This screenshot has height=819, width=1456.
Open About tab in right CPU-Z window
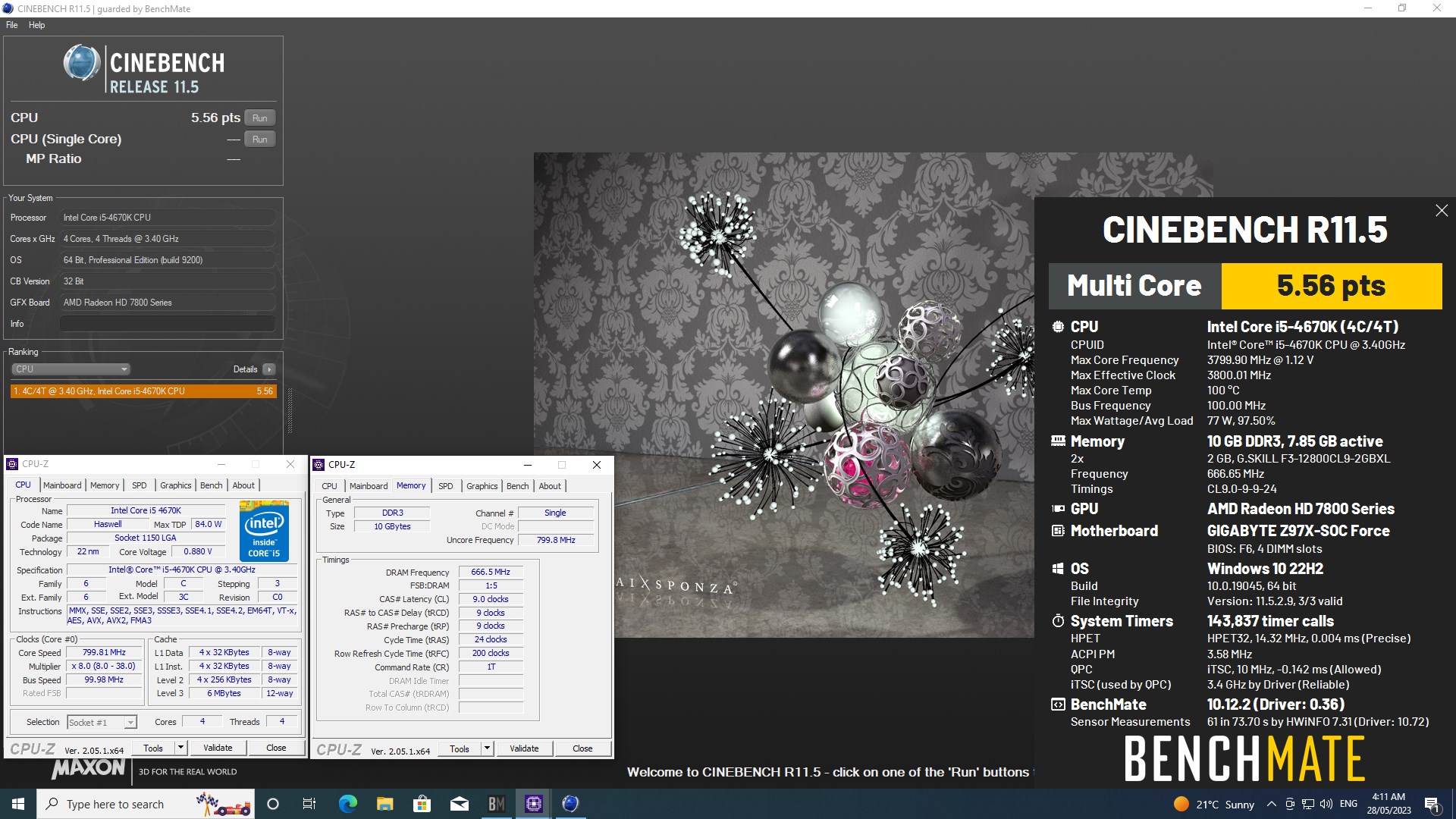tap(550, 486)
